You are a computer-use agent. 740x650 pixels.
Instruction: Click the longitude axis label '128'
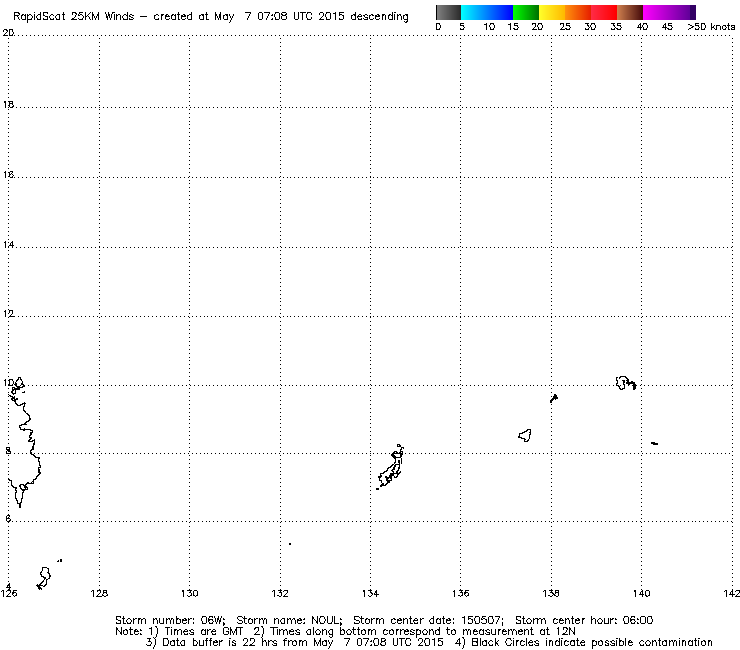[x=99, y=593]
